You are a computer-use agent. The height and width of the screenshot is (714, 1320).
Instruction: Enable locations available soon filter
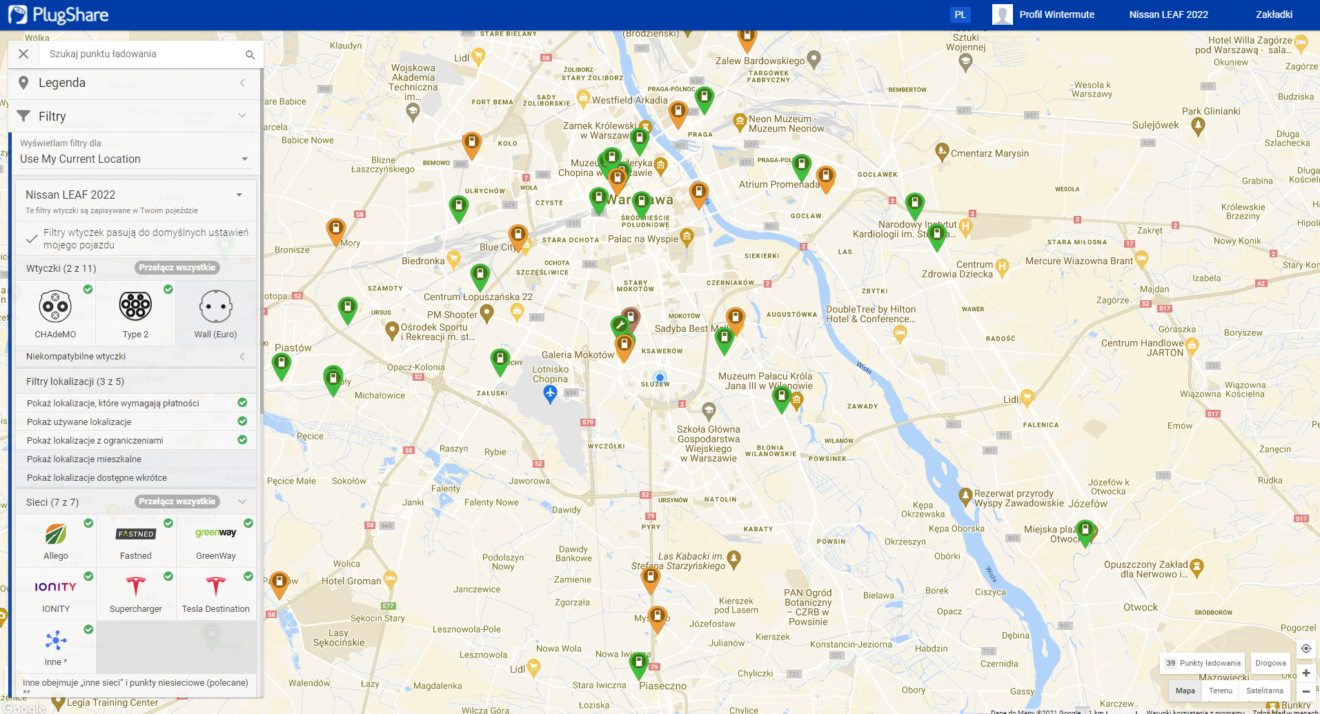pyautogui.click(x=135, y=478)
